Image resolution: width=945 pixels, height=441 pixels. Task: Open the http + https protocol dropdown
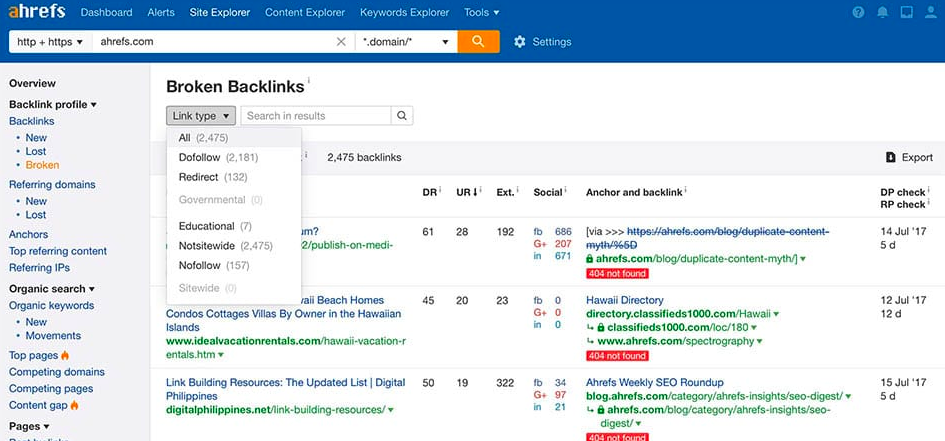[x=50, y=42]
